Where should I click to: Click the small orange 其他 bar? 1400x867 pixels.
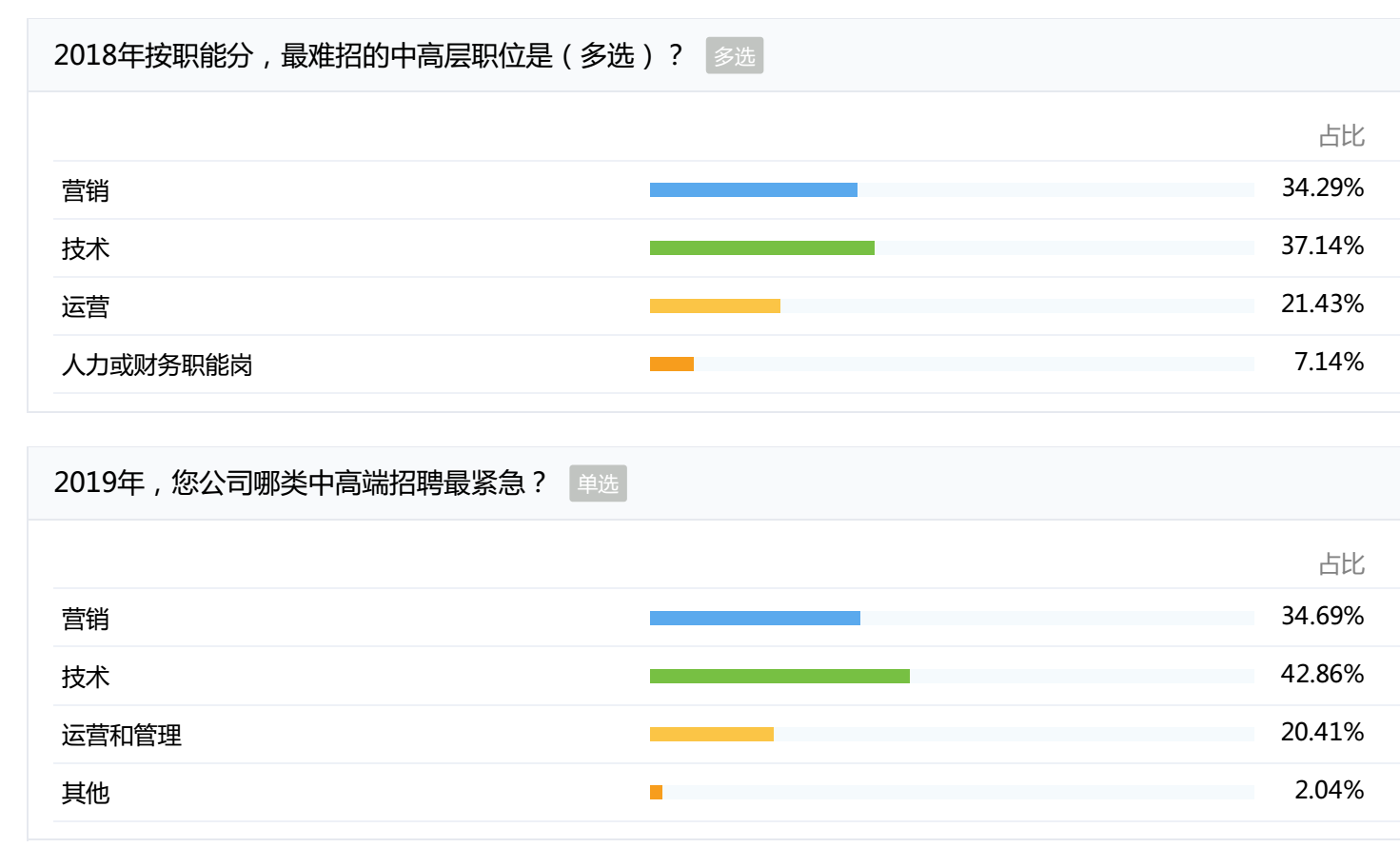tap(656, 793)
